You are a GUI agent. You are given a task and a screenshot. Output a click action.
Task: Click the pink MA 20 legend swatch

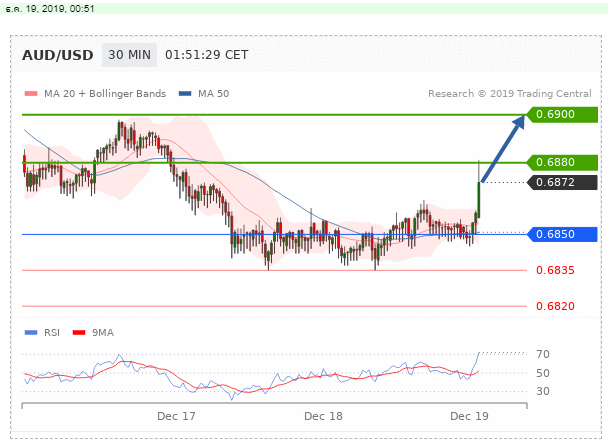31,93
